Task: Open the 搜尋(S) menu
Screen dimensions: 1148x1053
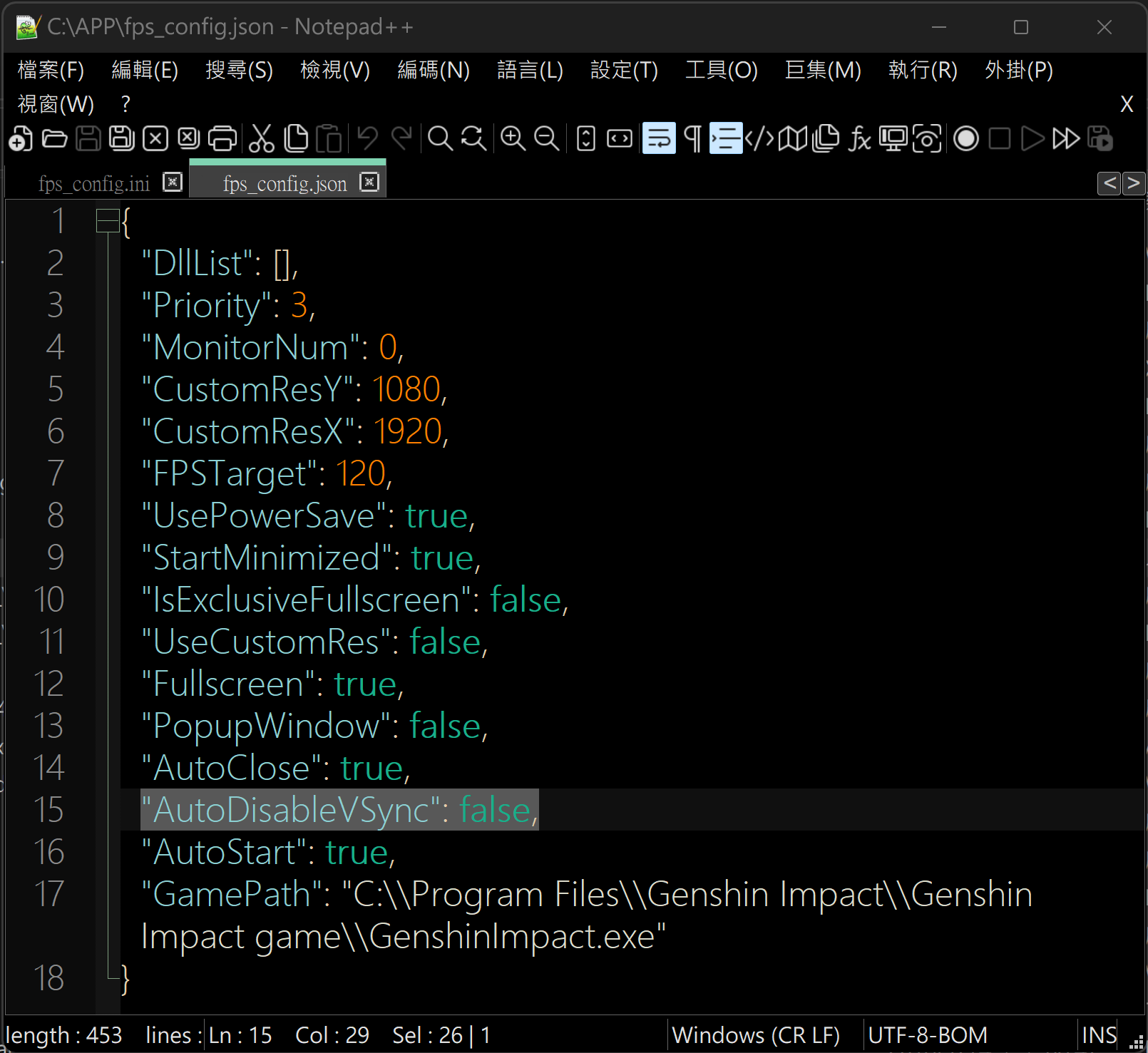Action: [x=239, y=70]
